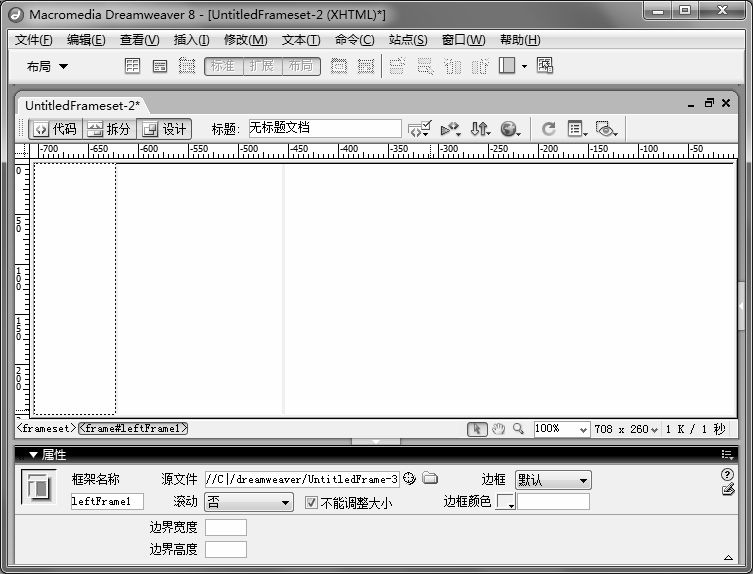The width and height of the screenshot is (753, 574).
Task: Click the Preview in Browser globe icon
Action: 510,129
